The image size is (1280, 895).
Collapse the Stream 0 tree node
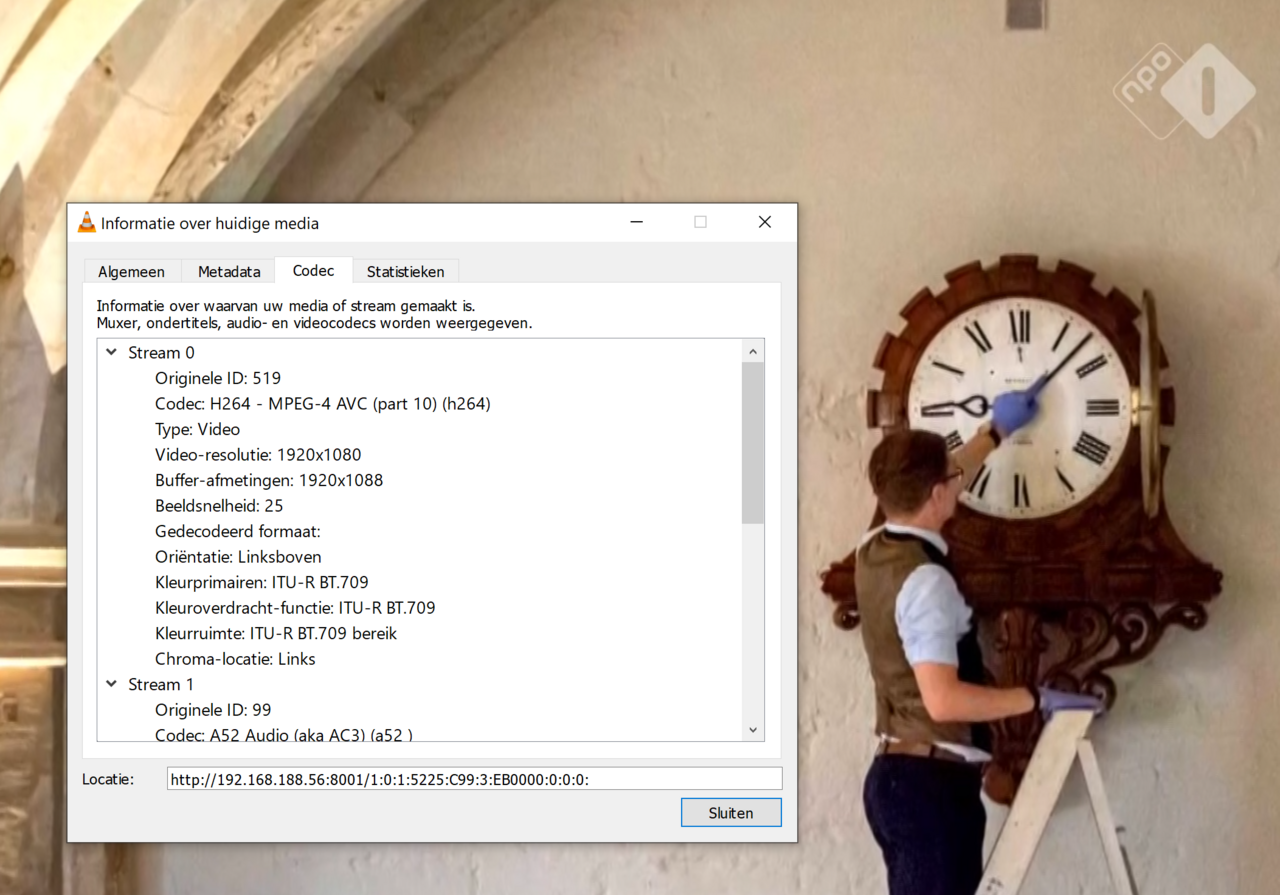tap(112, 353)
